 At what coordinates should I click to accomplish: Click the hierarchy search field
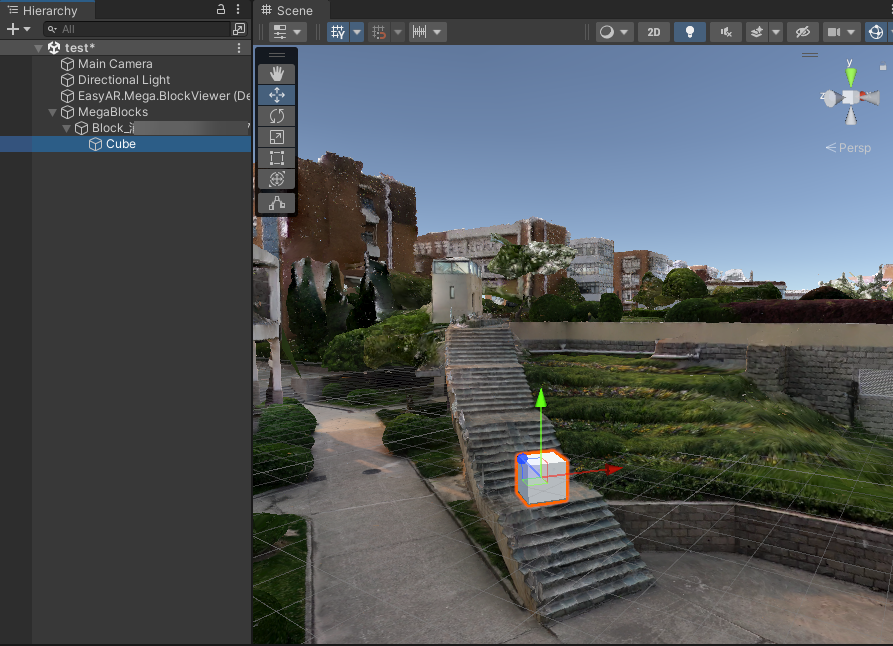(x=140, y=29)
